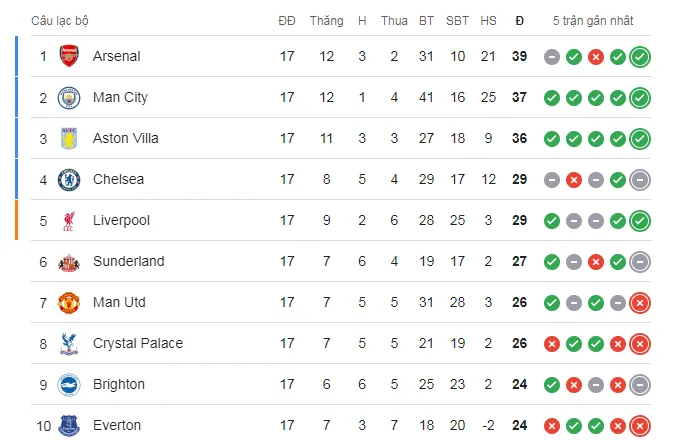The height and width of the screenshot is (441, 697).
Task: Click the Liverpool club crest
Action: pyautogui.click(x=69, y=220)
